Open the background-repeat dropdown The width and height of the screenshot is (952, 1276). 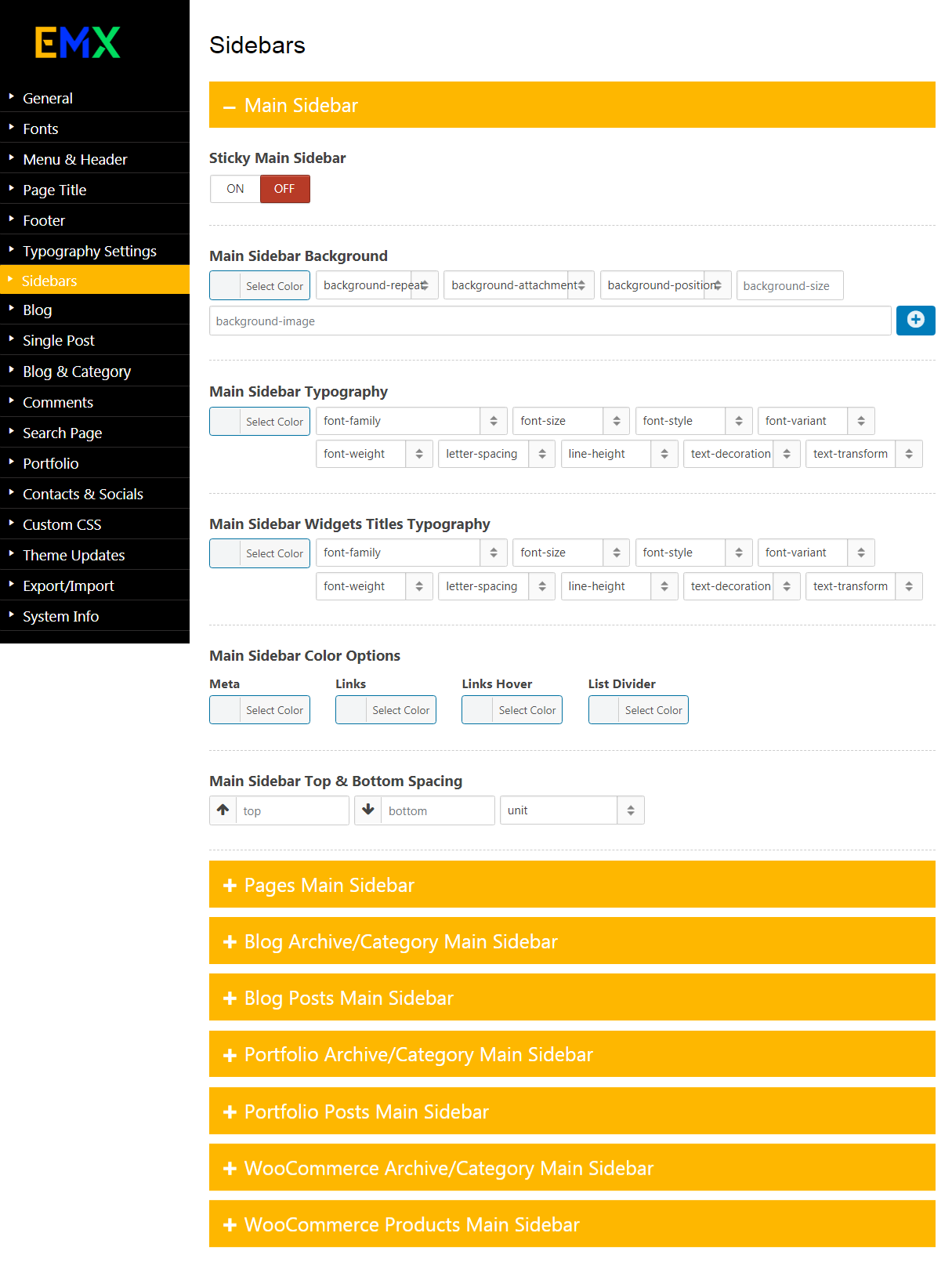[376, 285]
